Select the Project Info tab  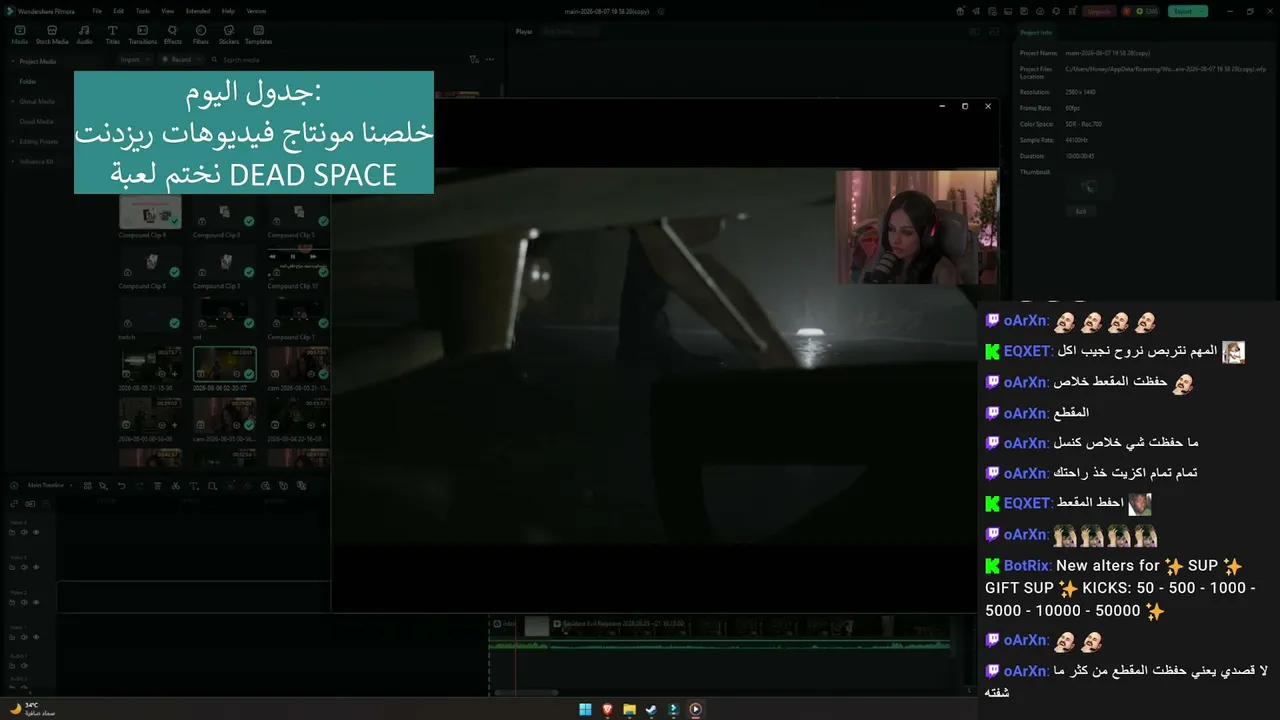[1036, 33]
